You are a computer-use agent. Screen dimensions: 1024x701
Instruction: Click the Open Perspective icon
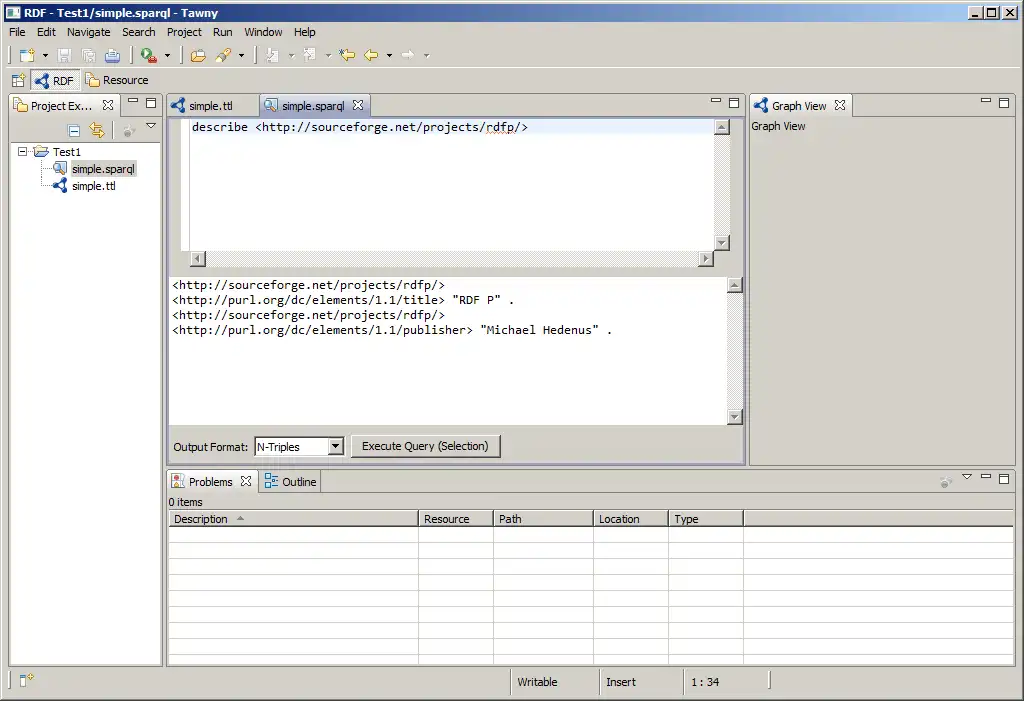pyautogui.click(x=18, y=80)
